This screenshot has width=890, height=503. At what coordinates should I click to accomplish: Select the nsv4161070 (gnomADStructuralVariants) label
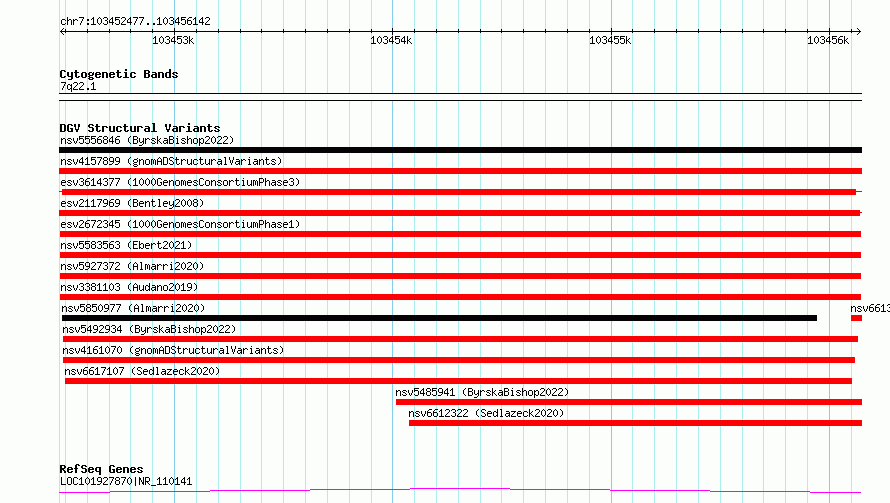pyautogui.click(x=173, y=350)
